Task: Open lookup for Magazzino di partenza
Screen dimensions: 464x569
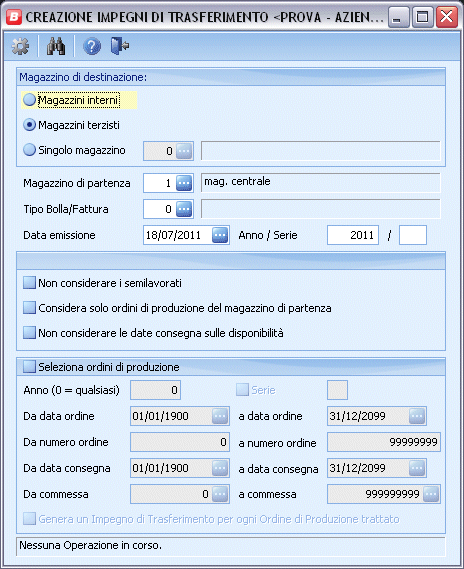Action: tap(184, 183)
